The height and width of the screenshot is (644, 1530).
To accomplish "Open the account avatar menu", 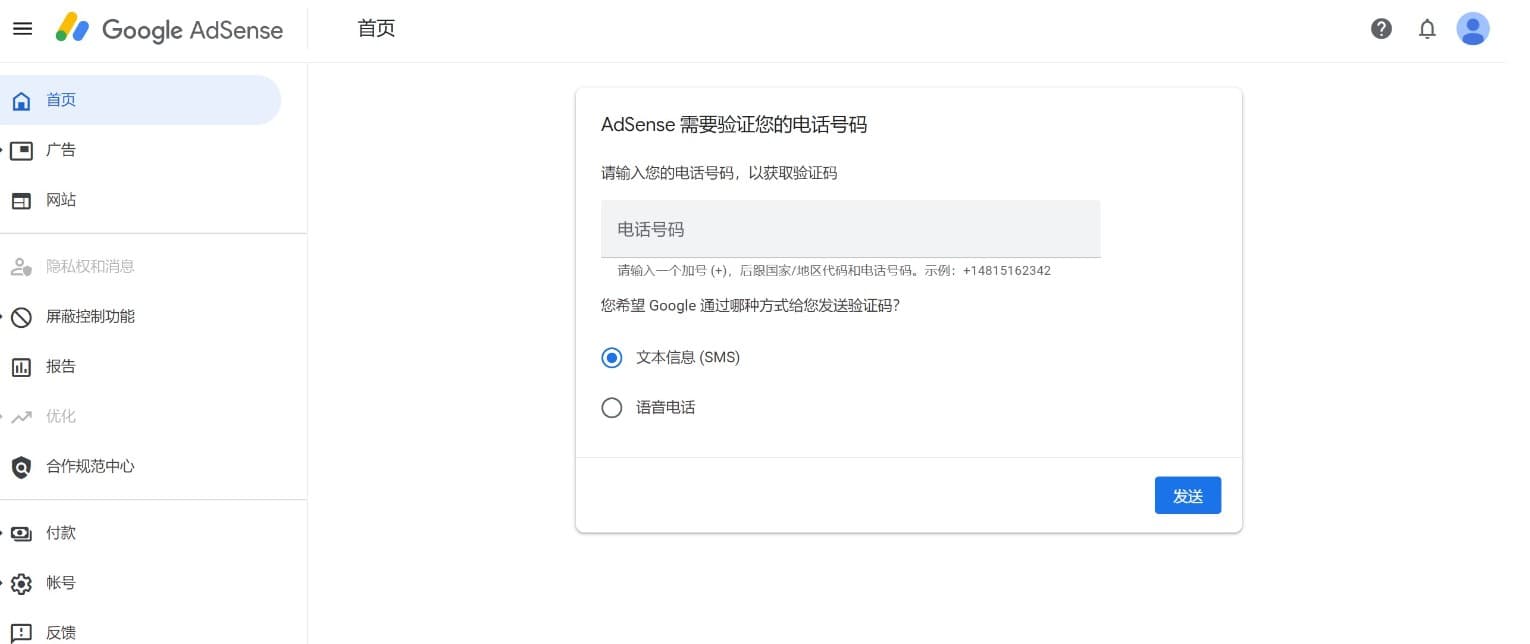I will 1473,29.
